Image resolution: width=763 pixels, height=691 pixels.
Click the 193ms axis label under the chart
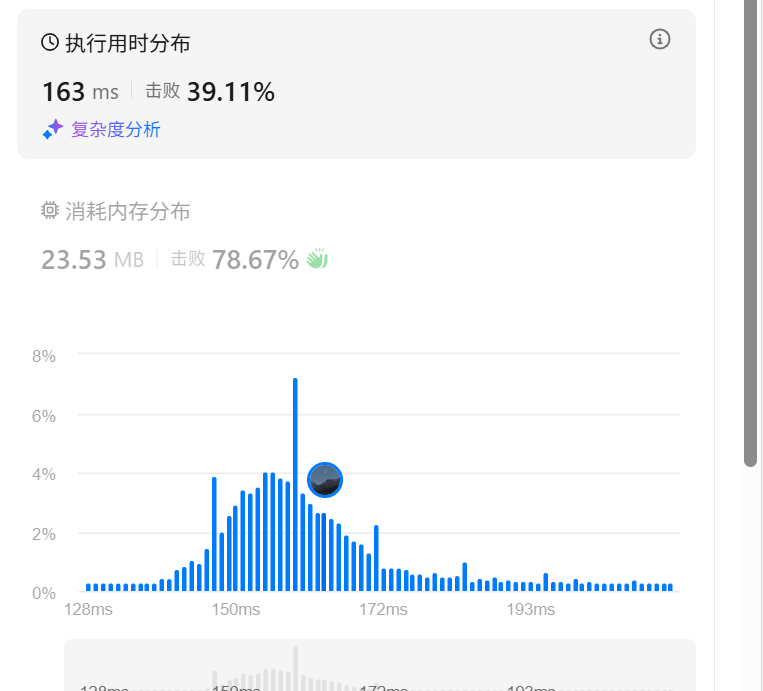531,609
